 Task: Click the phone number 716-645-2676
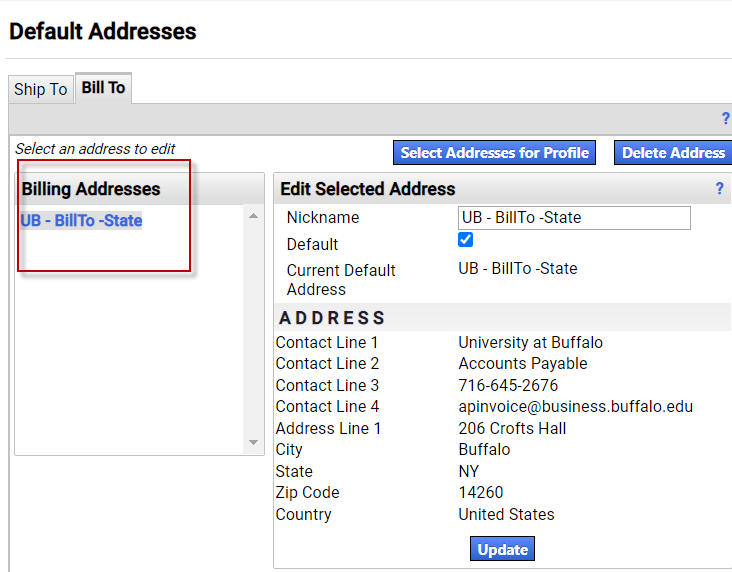pyautogui.click(x=508, y=386)
